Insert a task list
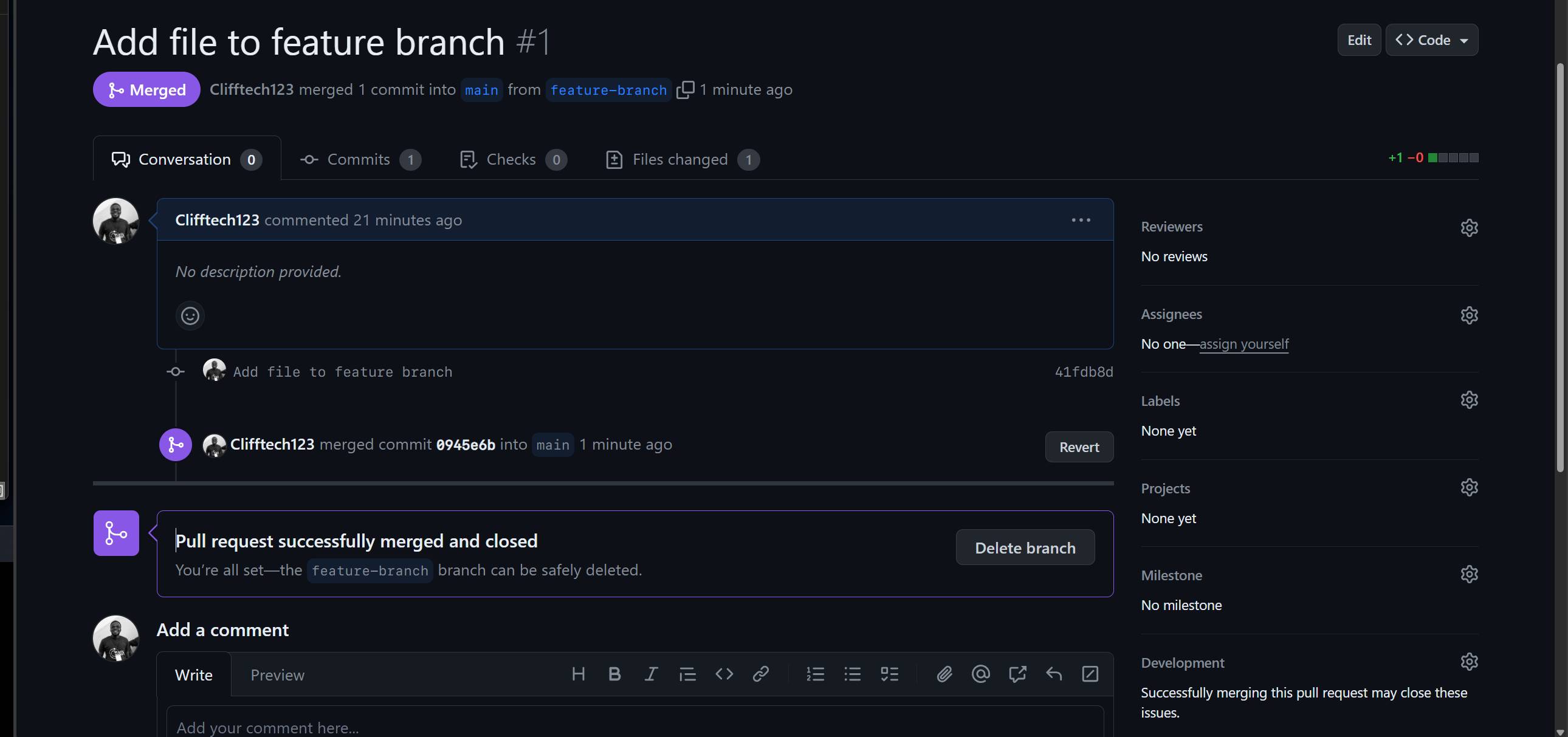This screenshot has height=737, width=1568. tap(889, 674)
